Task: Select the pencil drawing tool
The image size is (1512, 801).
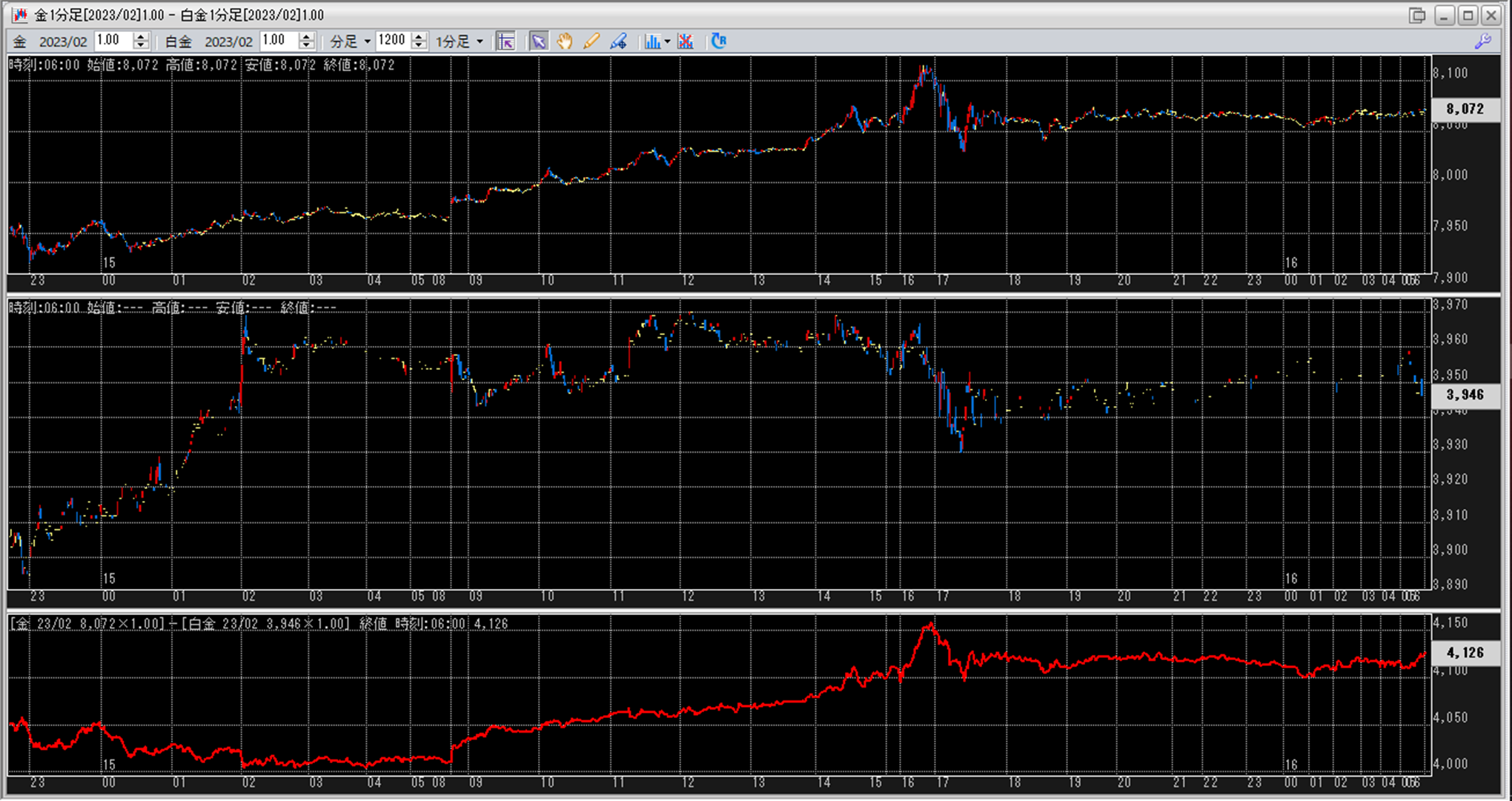Action: [591, 41]
